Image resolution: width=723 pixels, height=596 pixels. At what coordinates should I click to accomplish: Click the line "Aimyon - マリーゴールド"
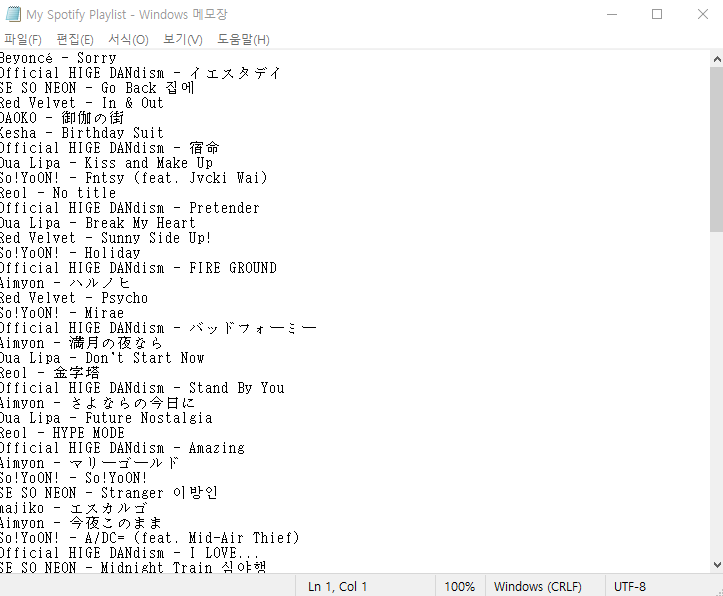pos(89,463)
